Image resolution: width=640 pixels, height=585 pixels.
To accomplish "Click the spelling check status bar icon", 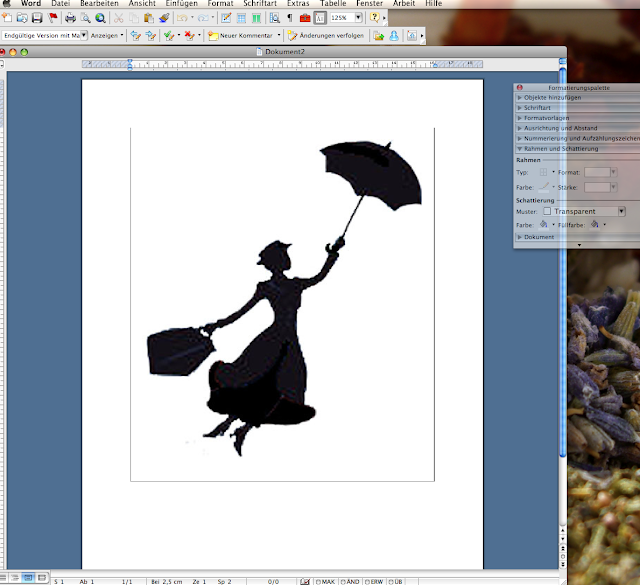I will [x=305, y=582].
